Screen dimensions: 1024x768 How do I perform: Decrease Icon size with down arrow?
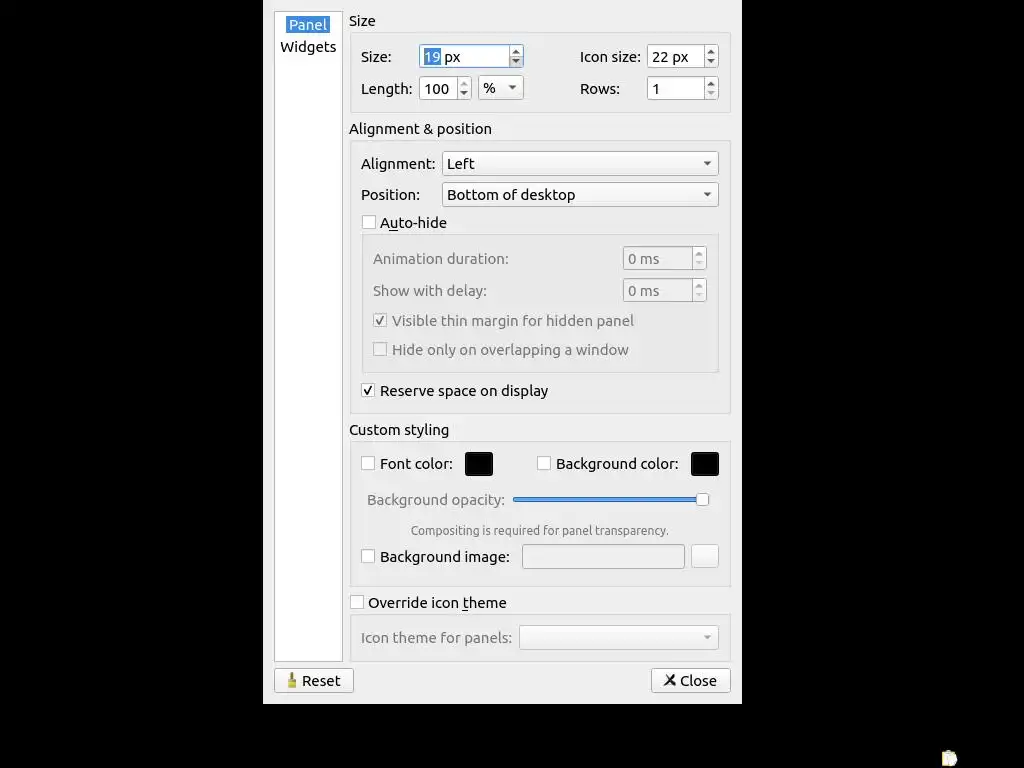[711, 62]
